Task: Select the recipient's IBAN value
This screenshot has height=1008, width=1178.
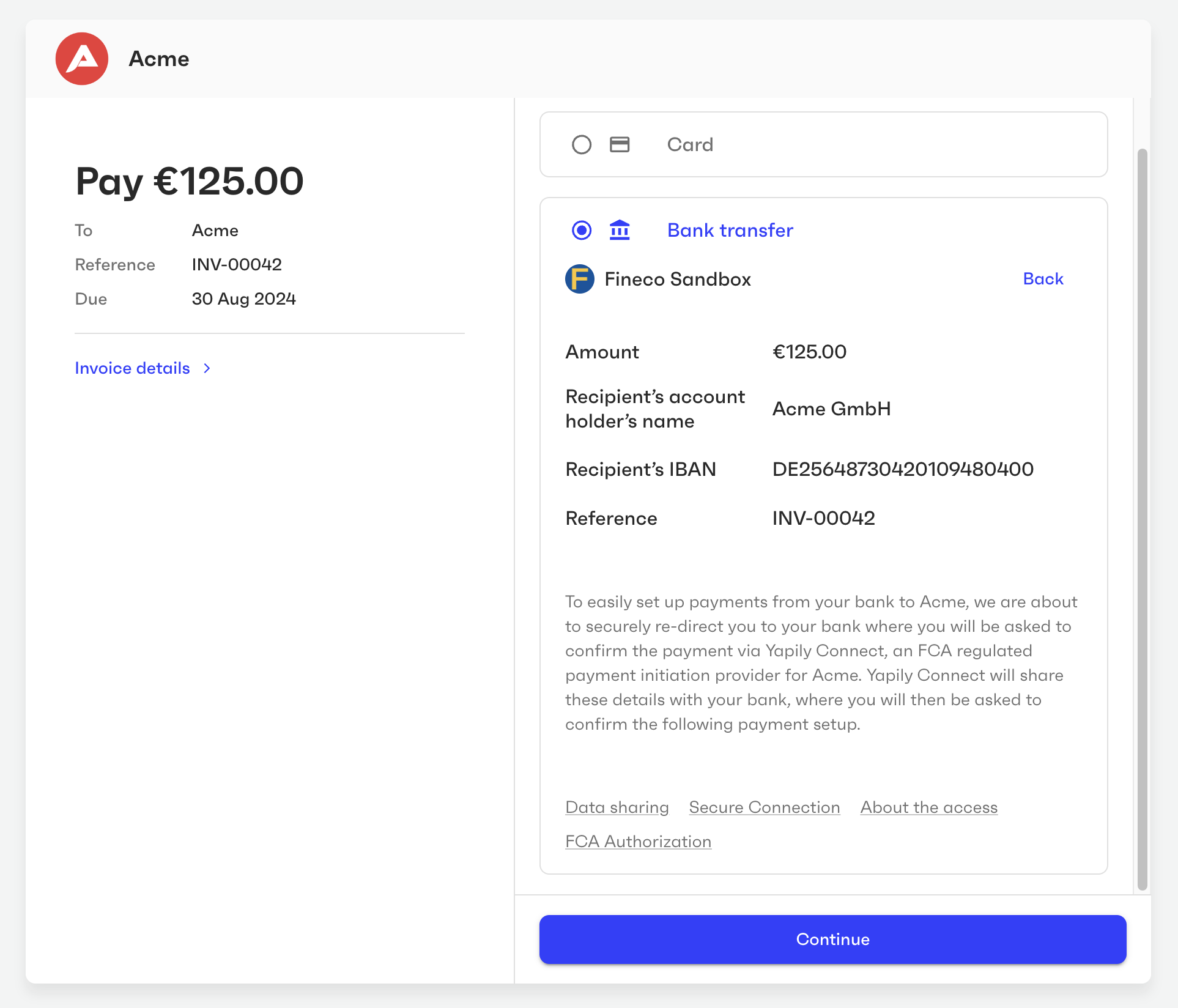Action: point(903,469)
